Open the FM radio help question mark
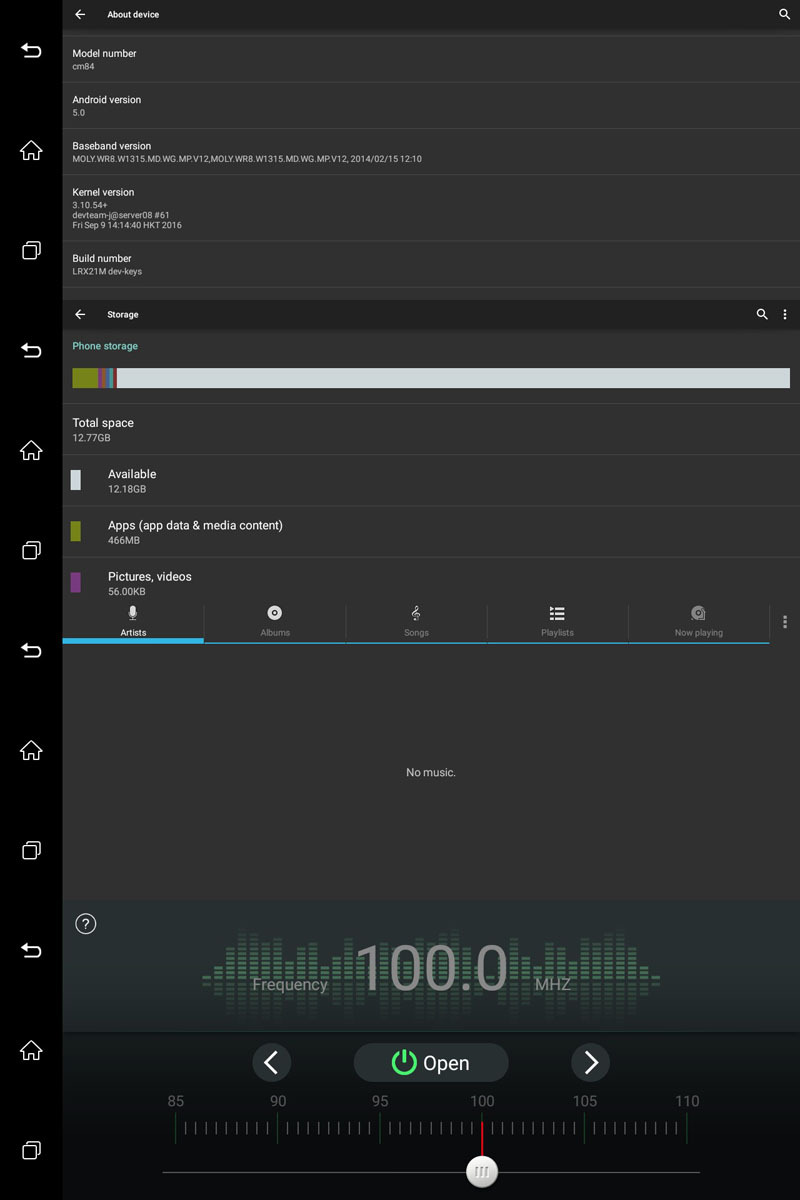This screenshot has width=800, height=1200. [x=86, y=924]
